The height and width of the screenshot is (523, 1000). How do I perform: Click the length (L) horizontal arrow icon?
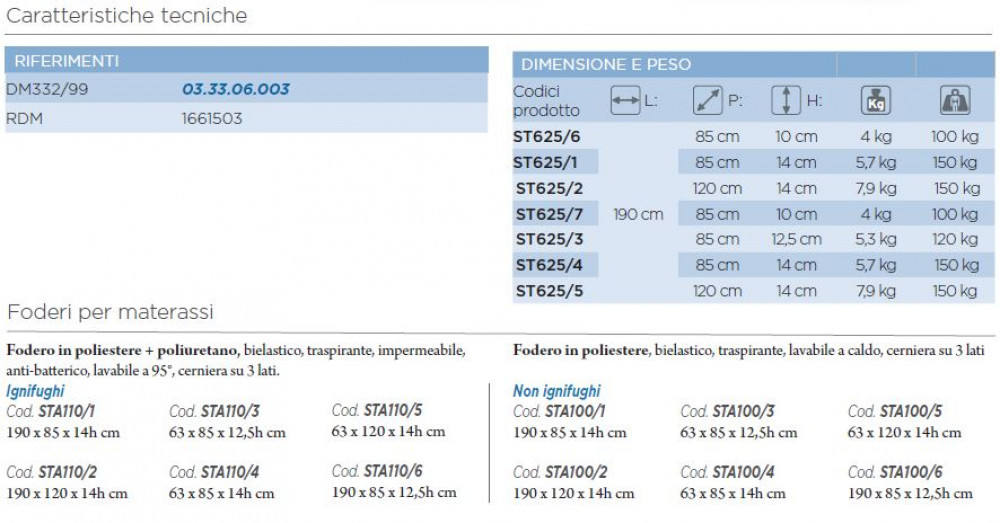coord(624,101)
